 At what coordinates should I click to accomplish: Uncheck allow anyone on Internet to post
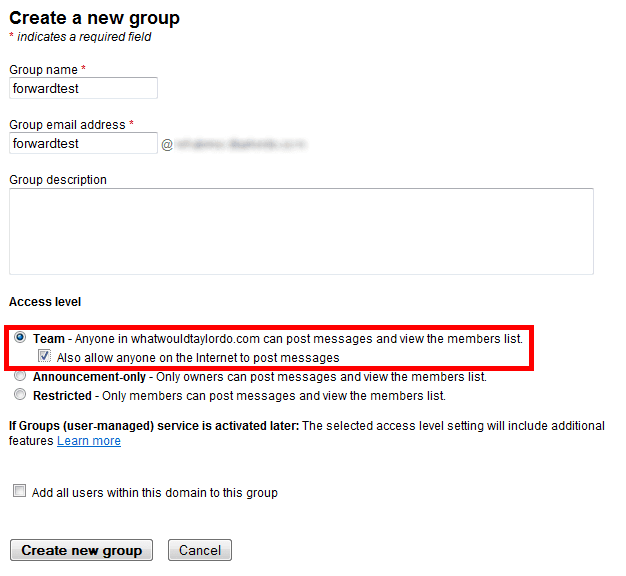click(44, 357)
